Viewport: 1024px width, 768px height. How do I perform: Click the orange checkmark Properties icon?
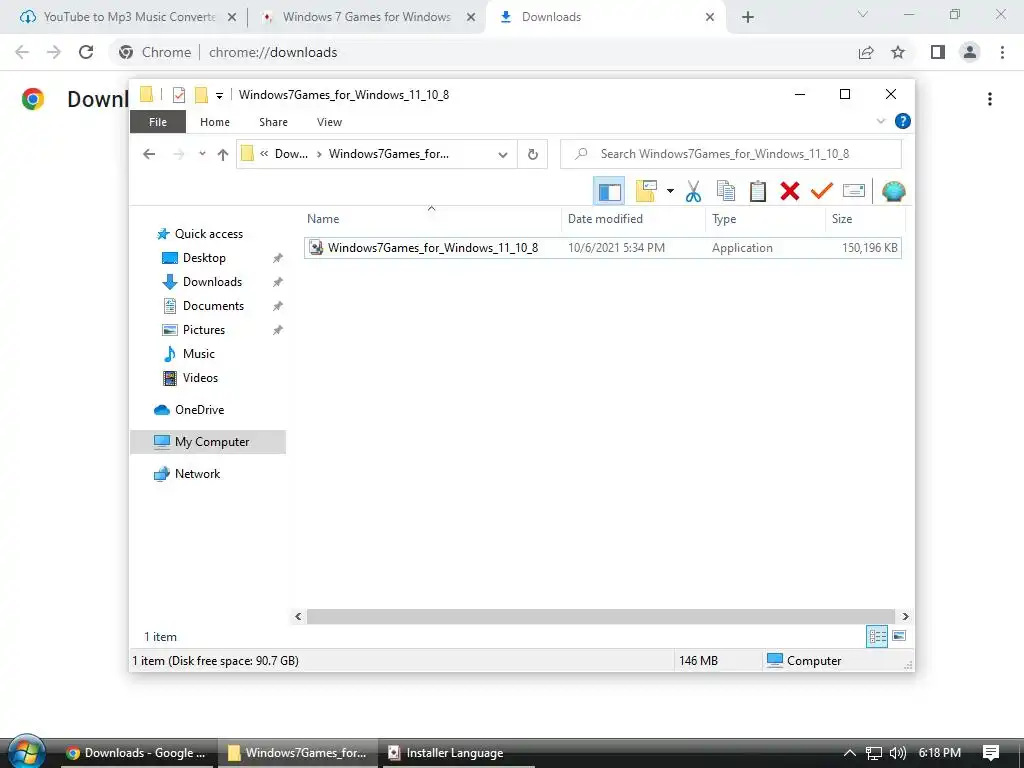click(x=822, y=191)
